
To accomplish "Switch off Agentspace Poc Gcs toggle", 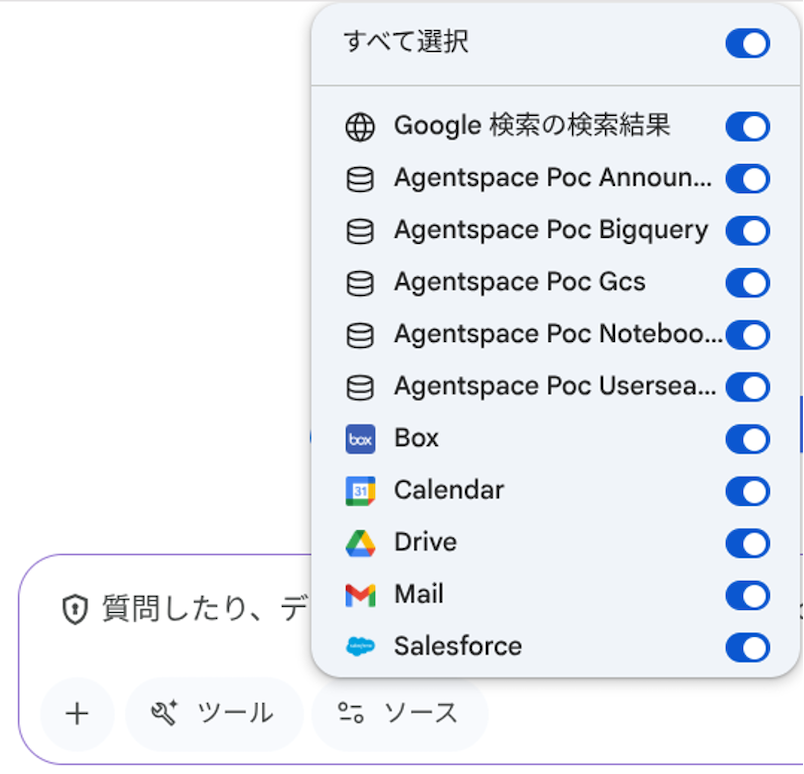I will (748, 283).
